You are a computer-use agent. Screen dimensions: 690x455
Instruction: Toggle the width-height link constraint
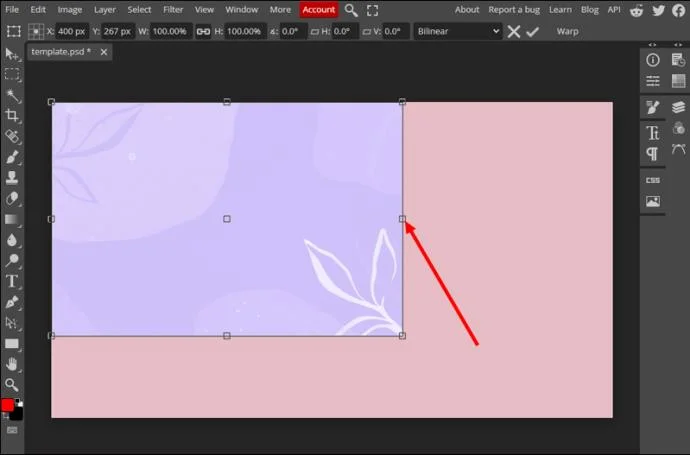(x=203, y=31)
